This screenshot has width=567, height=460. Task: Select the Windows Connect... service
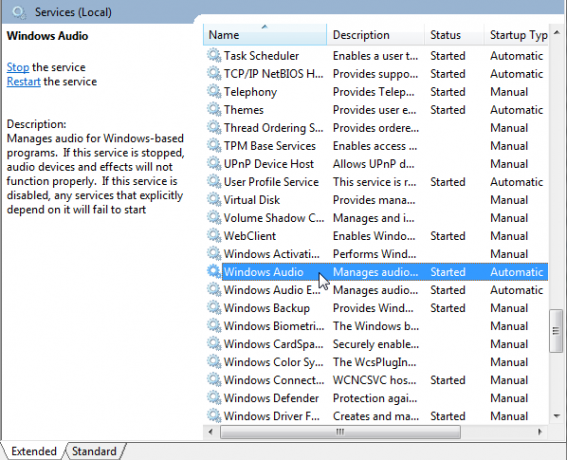coord(274,380)
